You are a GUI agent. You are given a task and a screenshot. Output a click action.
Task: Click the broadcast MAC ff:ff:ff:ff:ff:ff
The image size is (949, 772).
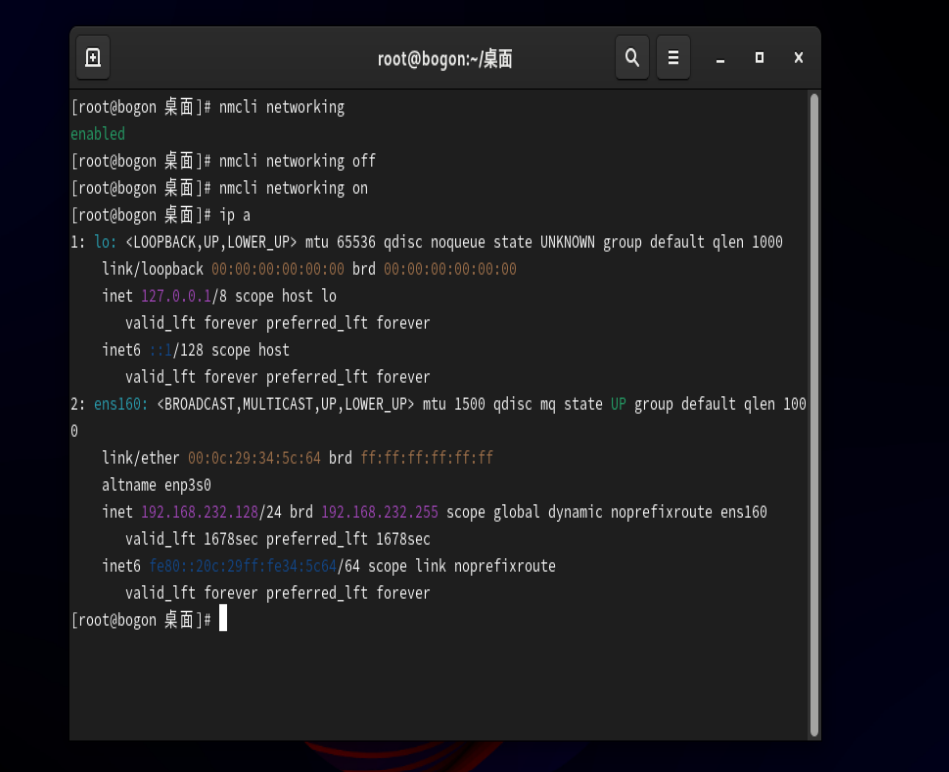(427, 458)
